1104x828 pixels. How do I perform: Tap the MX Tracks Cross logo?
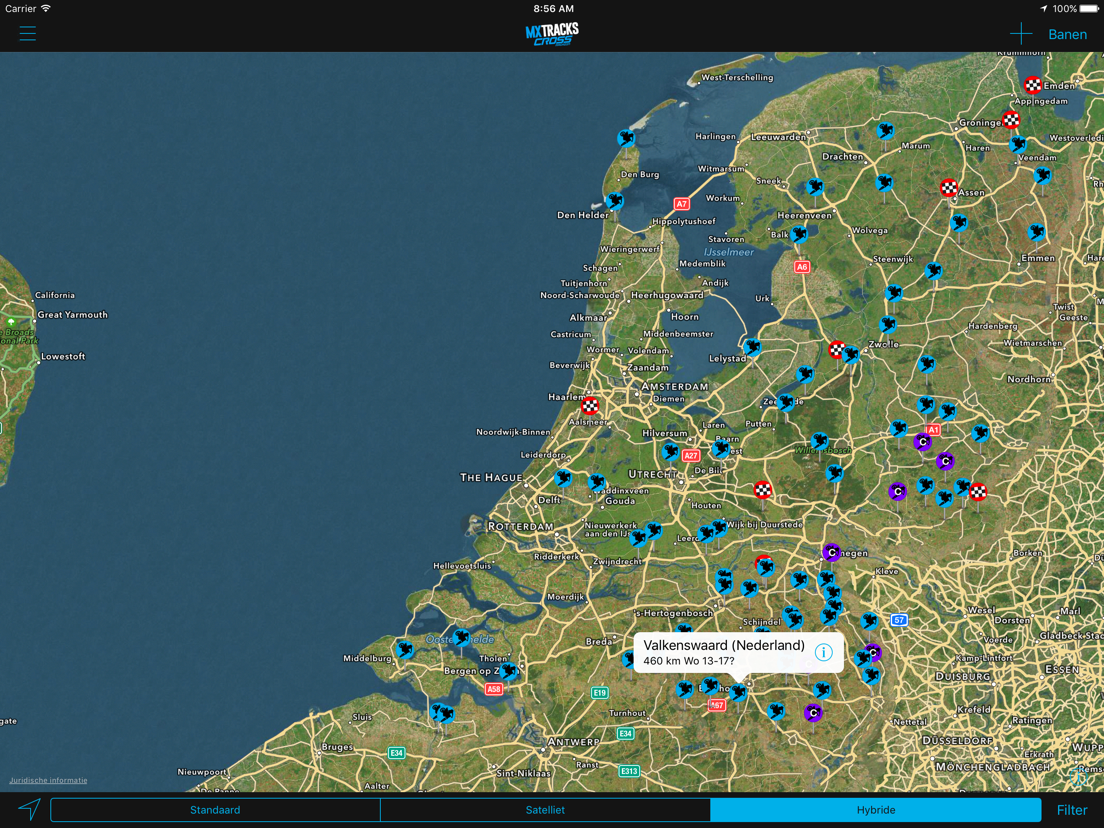click(x=552, y=34)
